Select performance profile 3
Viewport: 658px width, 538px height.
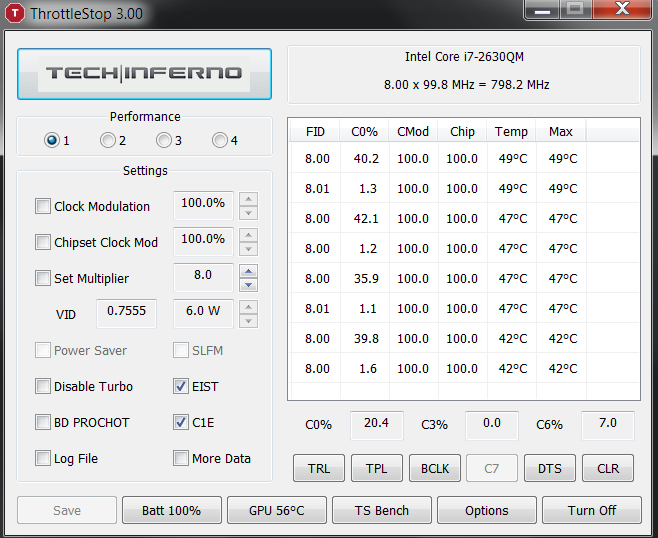pos(164,140)
